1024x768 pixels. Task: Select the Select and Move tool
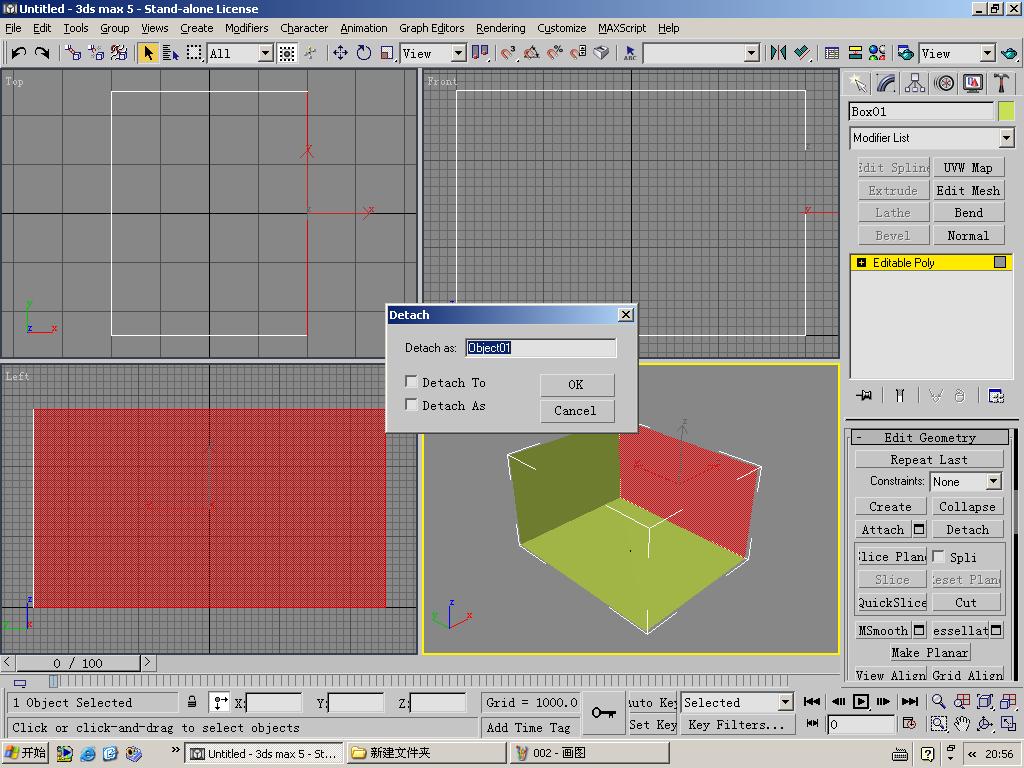tap(340, 53)
